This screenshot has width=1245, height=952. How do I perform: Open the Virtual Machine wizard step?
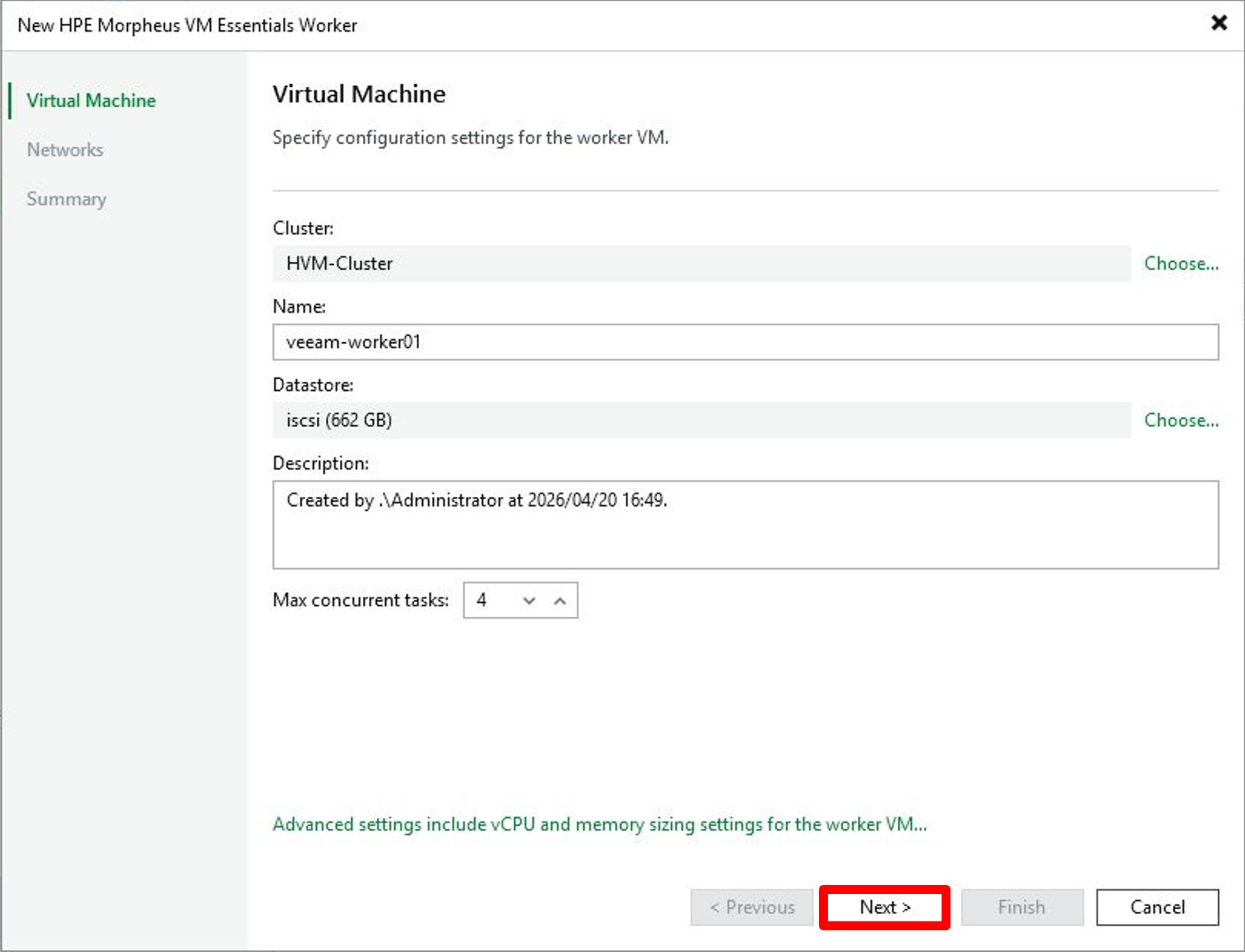click(91, 100)
